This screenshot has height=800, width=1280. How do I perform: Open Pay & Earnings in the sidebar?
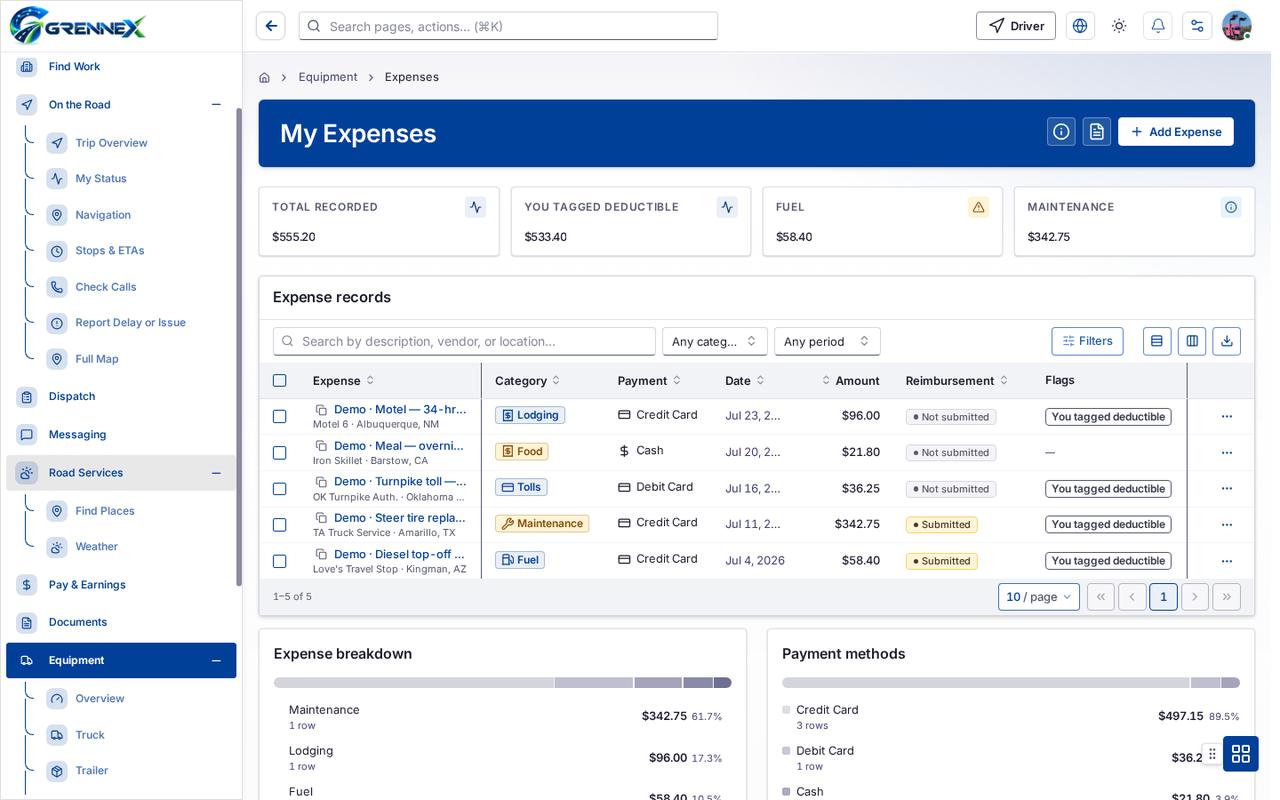pos(87,585)
